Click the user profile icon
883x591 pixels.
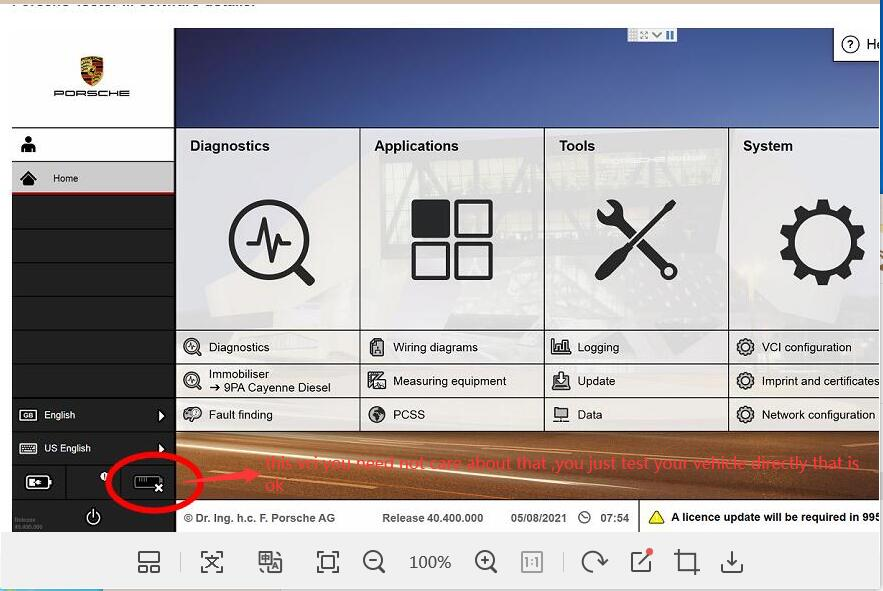click(x=28, y=145)
